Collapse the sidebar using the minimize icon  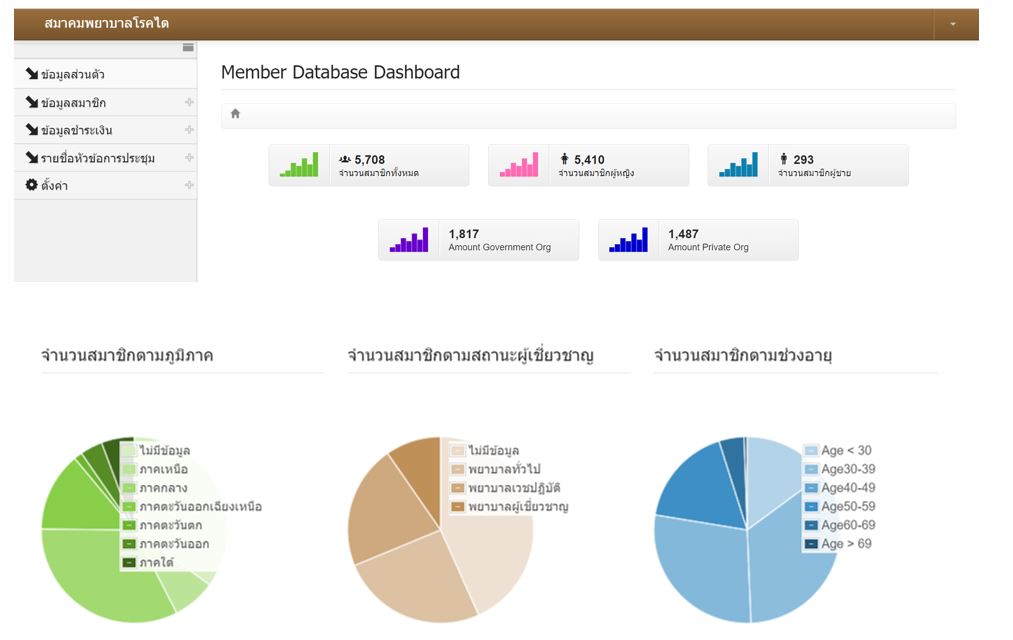pyautogui.click(x=188, y=48)
